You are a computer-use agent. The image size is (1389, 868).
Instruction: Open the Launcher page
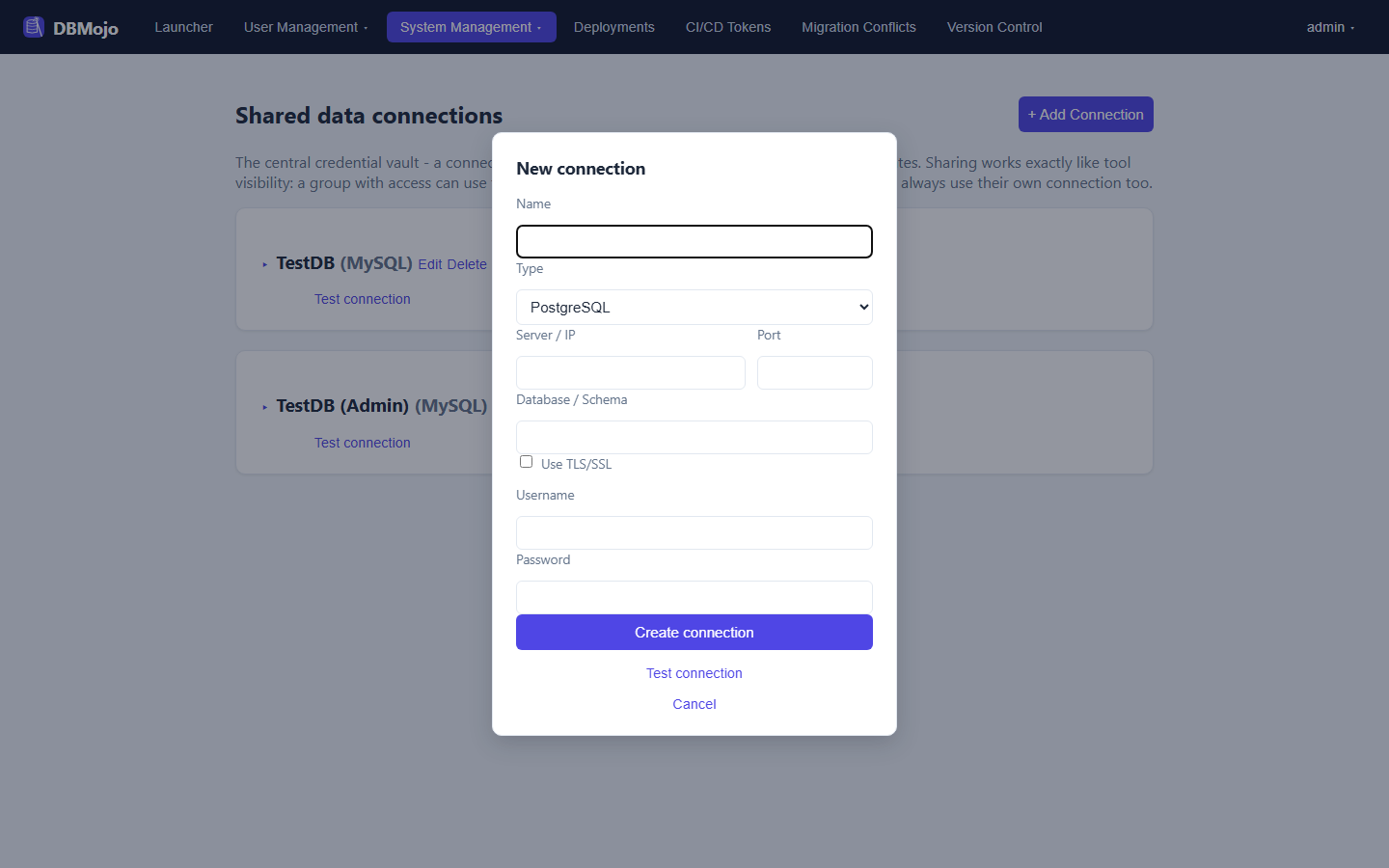point(183,27)
